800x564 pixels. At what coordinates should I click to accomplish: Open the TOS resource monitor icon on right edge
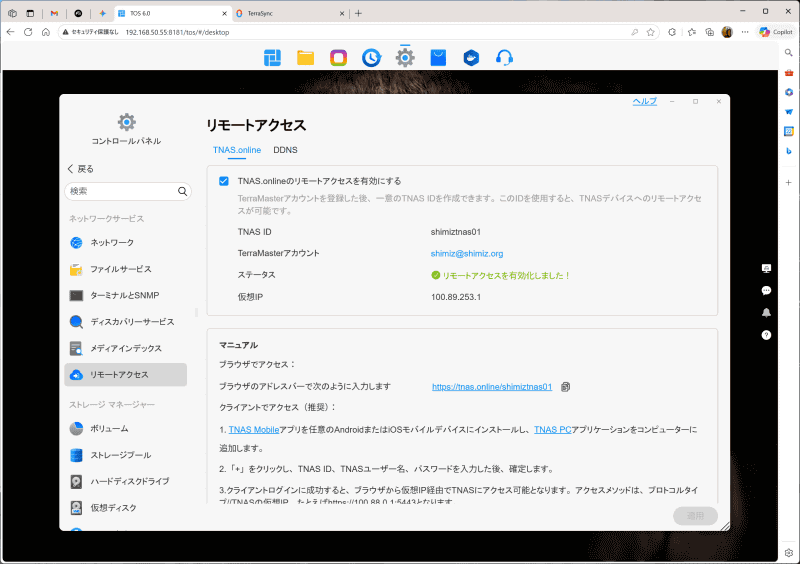pyautogui.click(x=766, y=268)
